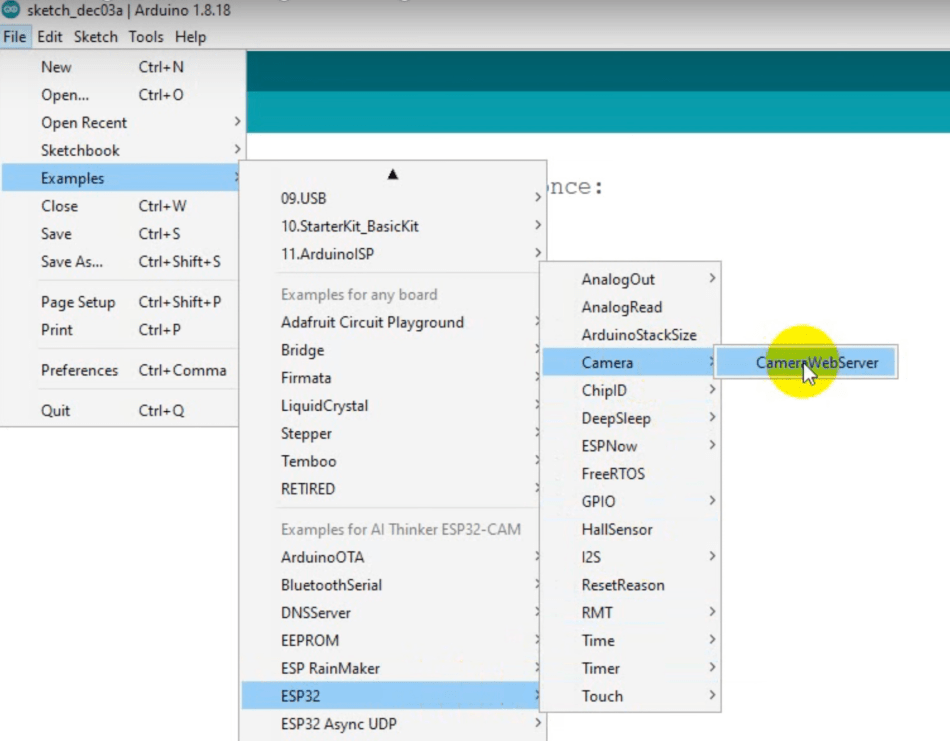Select the Examples menu entry
The image size is (950, 741).
tap(121, 178)
